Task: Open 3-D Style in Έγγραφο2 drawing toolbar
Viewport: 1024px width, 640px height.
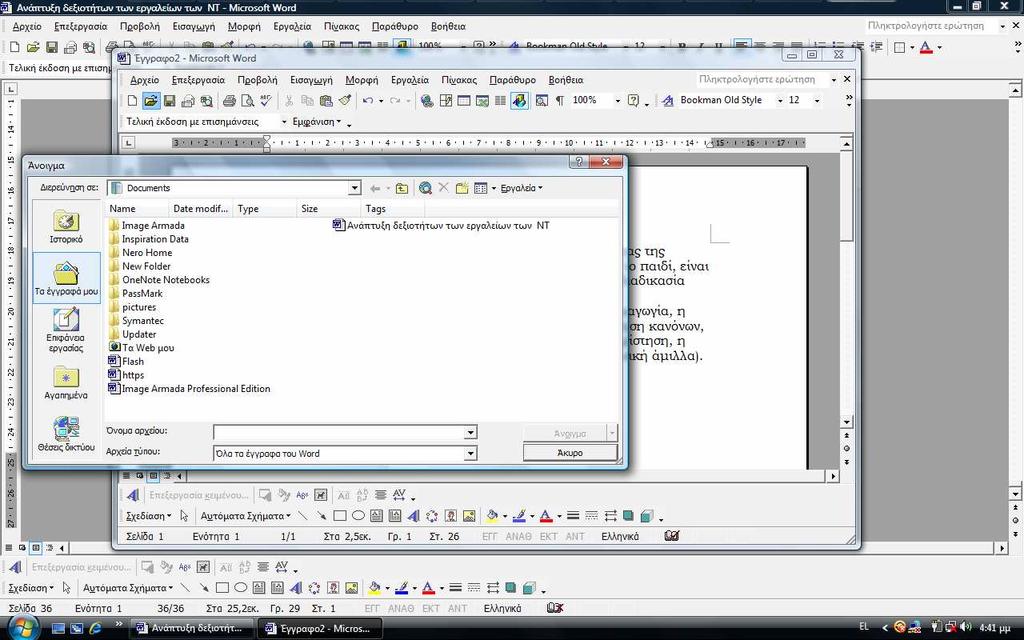Action: (x=647, y=516)
